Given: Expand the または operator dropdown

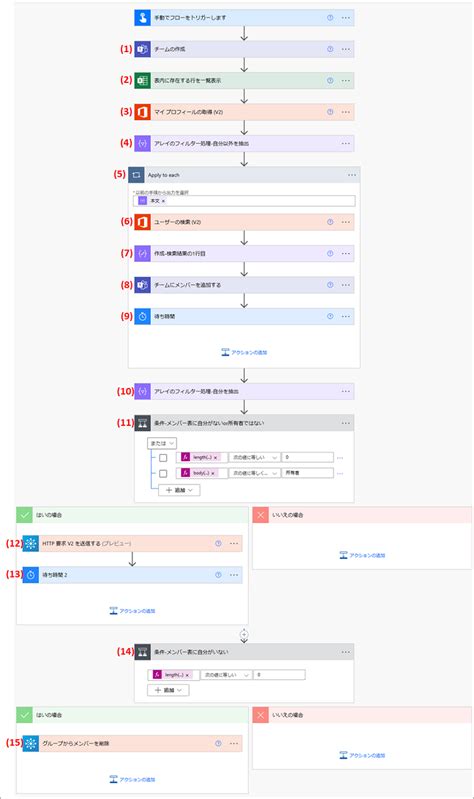Looking at the screenshot, I should pyautogui.click(x=162, y=443).
